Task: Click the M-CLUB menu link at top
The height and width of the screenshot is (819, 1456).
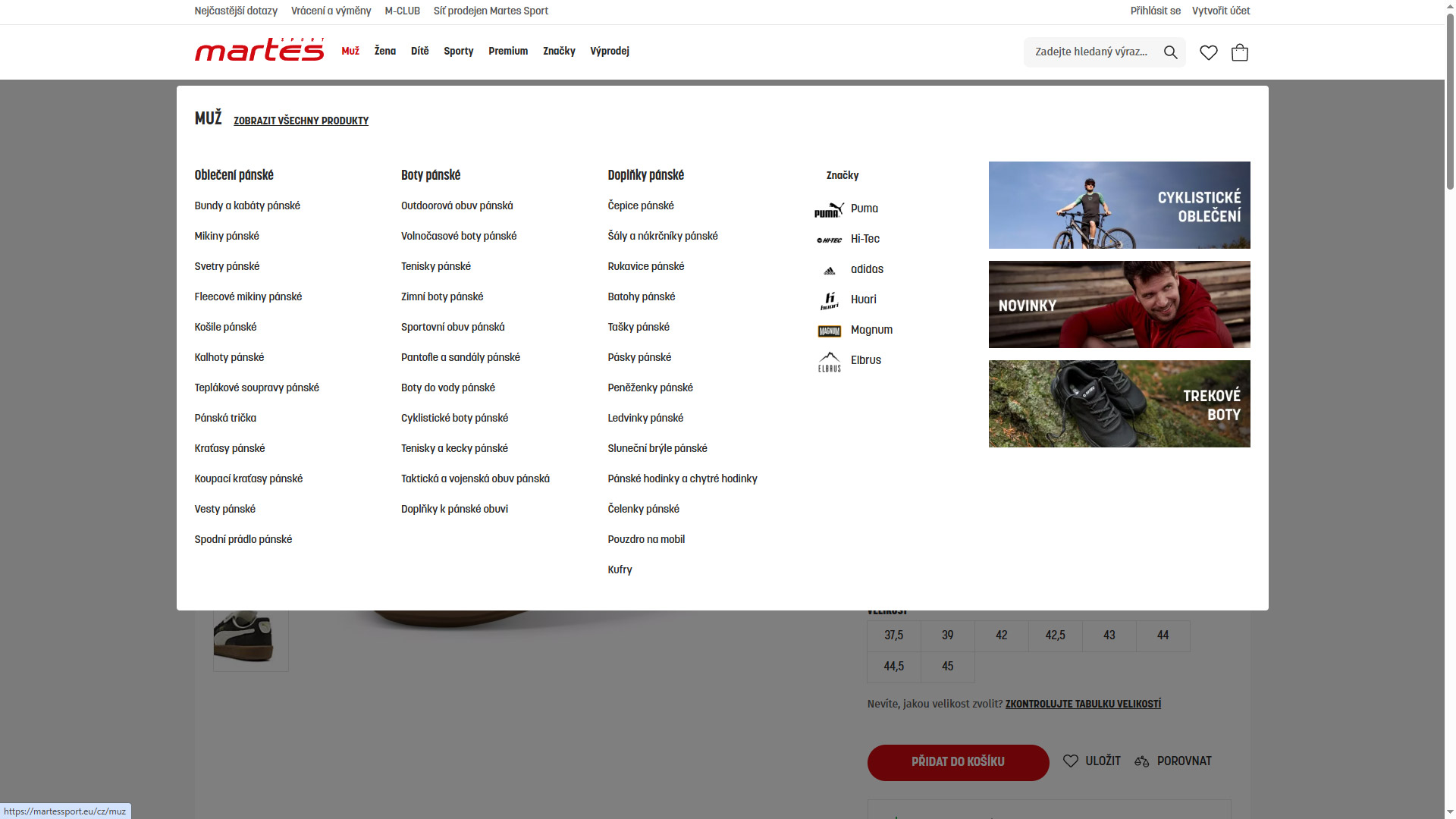Action: point(403,11)
